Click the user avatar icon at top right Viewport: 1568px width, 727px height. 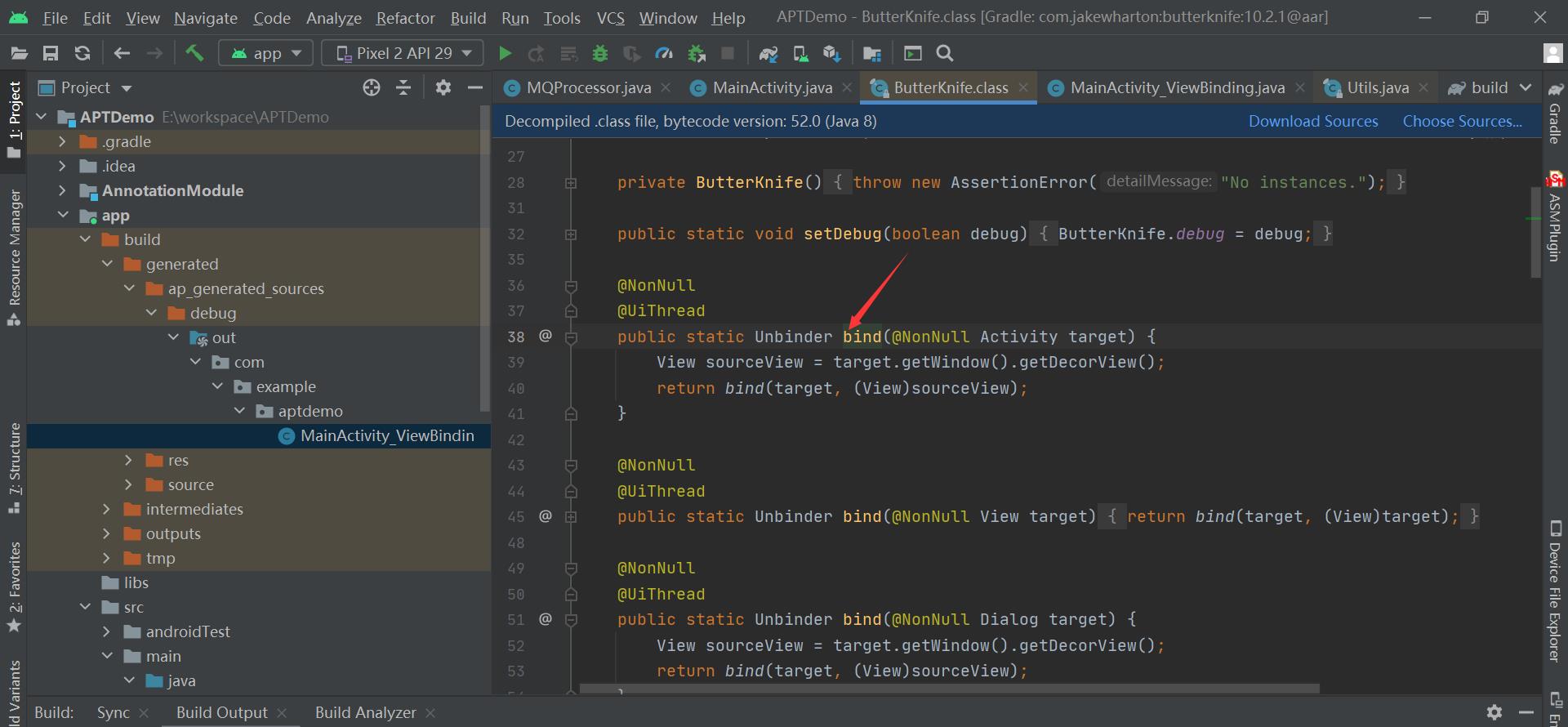tap(1552, 53)
